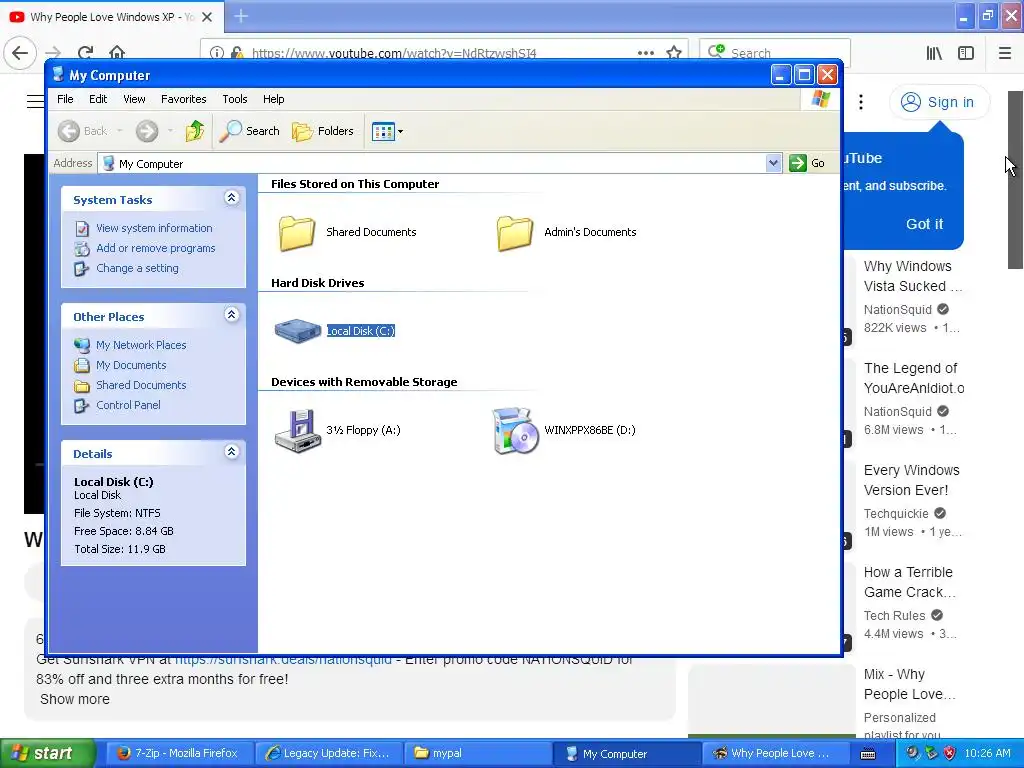Click Show more in video description

(74, 699)
